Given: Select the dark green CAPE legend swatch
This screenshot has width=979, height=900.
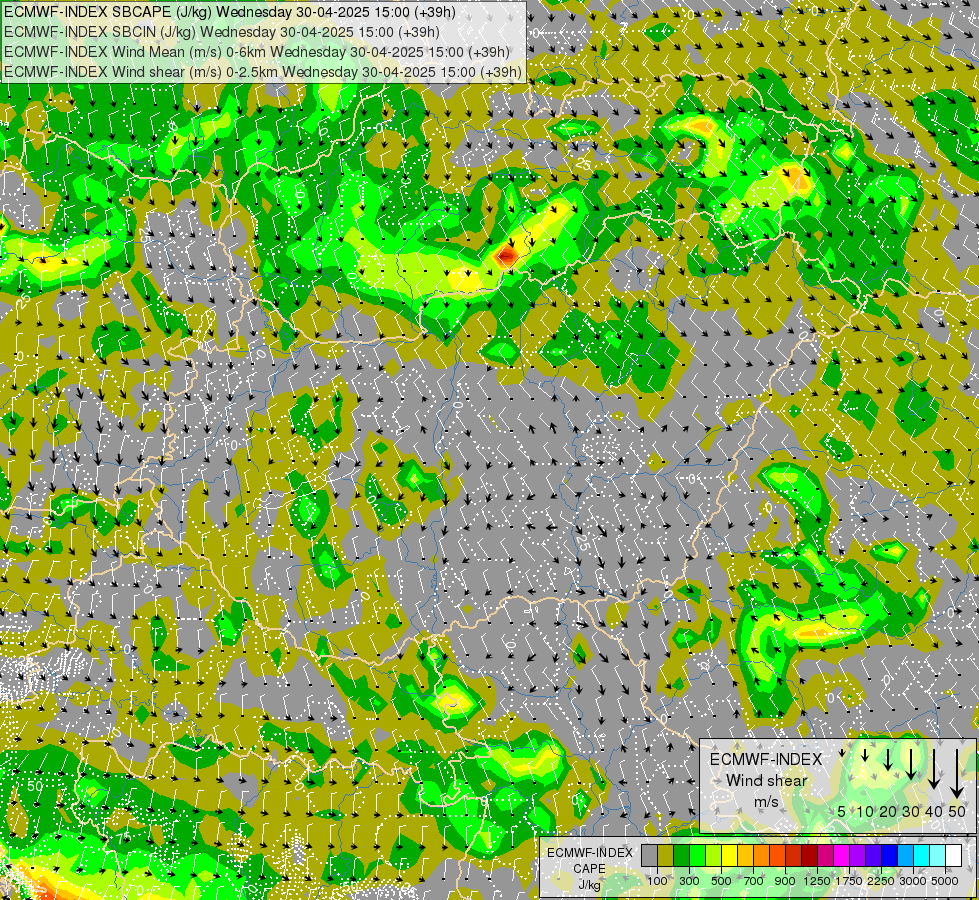Looking at the screenshot, I should coord(682,855).
